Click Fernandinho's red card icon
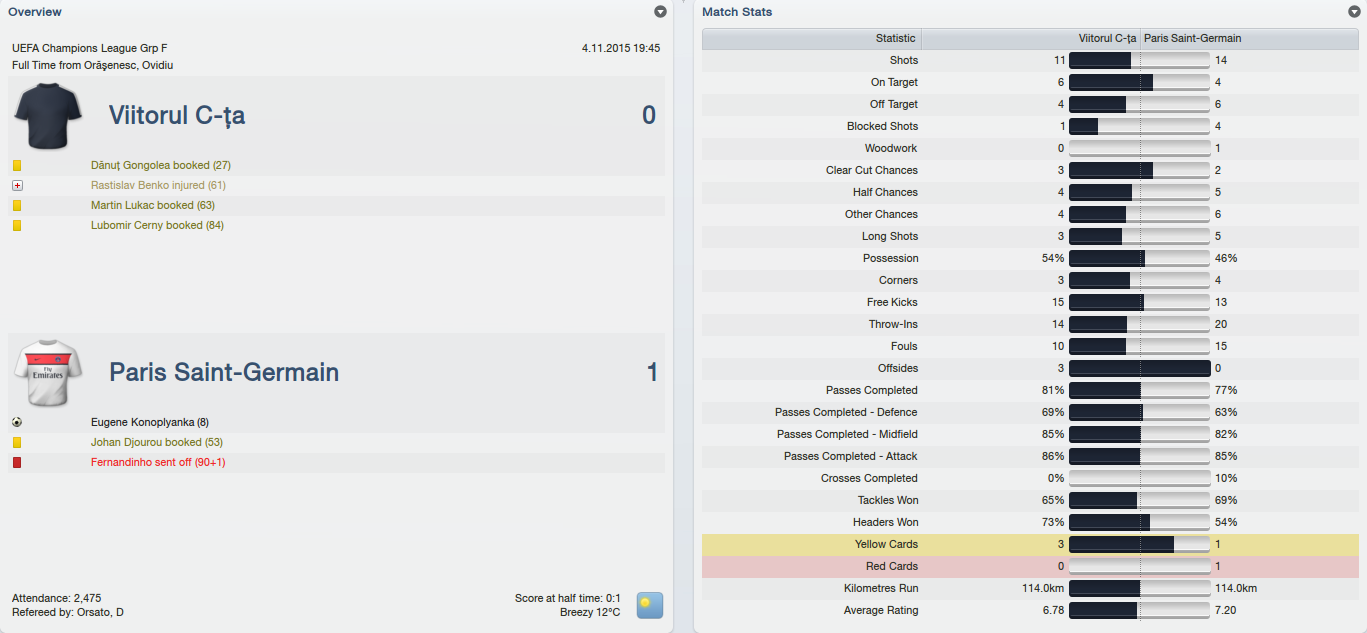 [x=17, y=462]
